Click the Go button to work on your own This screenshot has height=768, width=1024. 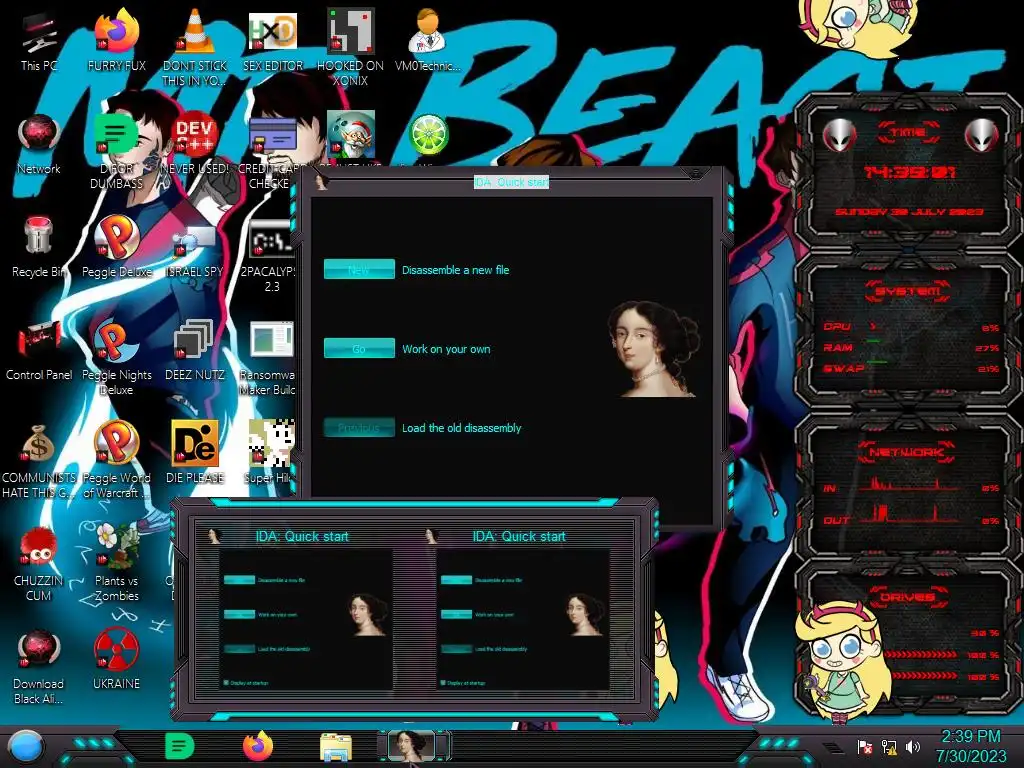pyautogui.click(x=359, y=348)
